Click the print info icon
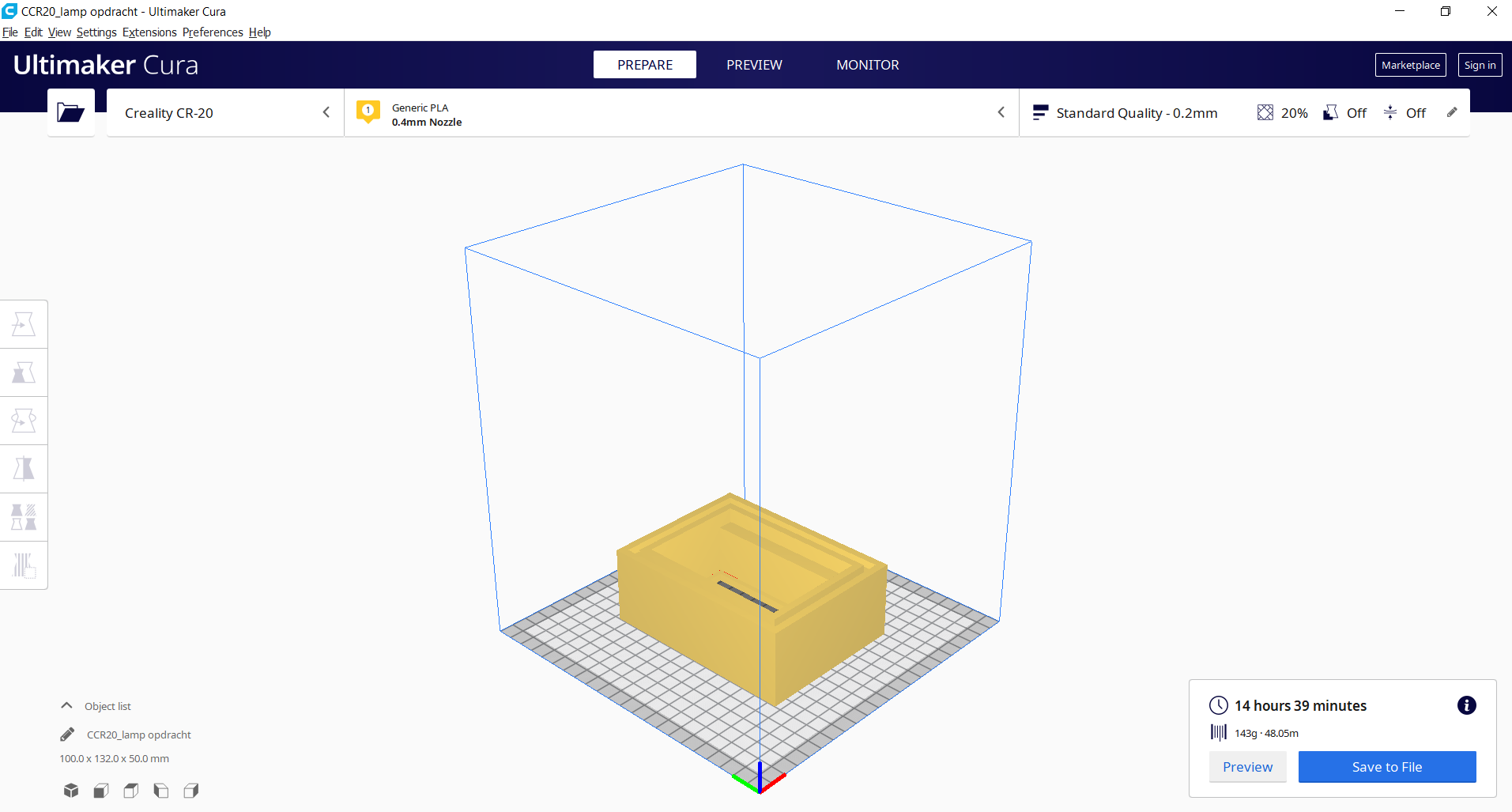Image resolution: width=1512 pixels, height=812 pixels. (1466, 705)
